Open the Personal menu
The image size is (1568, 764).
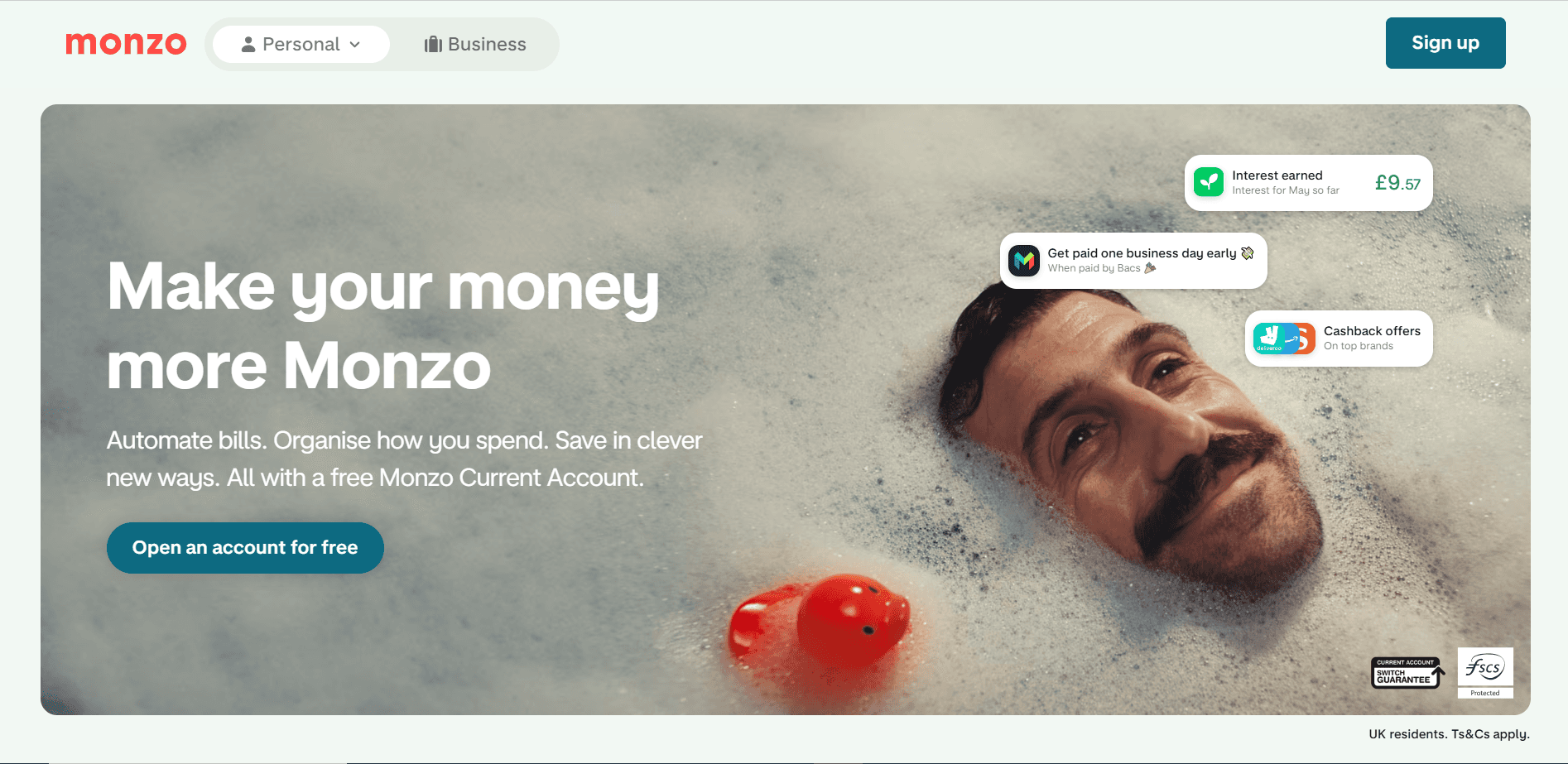[x=301, y=45]
